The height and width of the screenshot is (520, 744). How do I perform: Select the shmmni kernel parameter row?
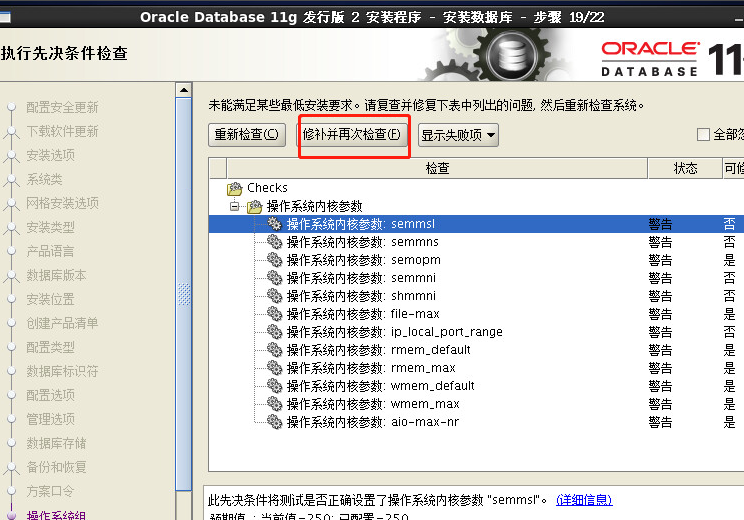coord(476,296)
